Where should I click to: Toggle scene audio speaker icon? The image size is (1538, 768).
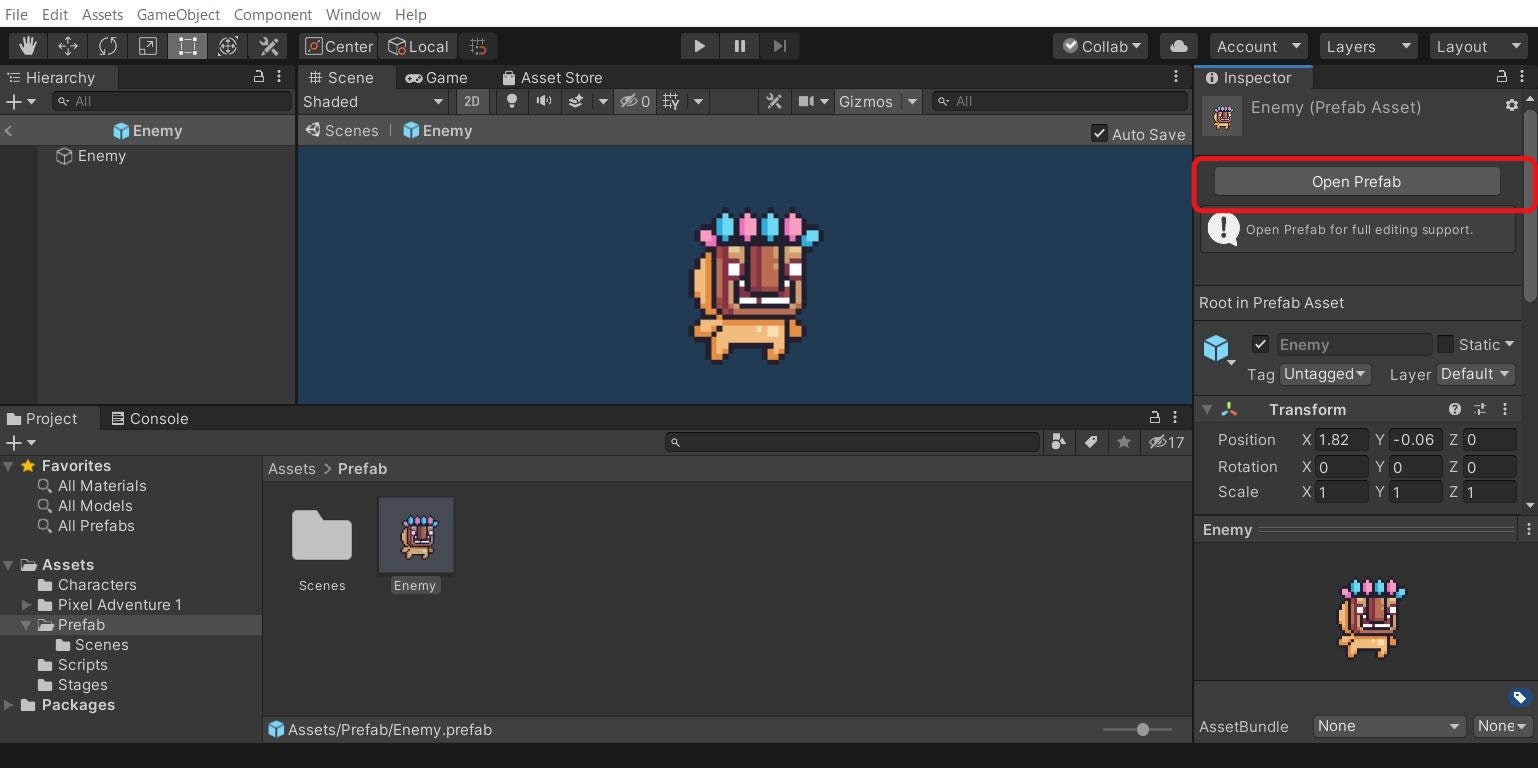[544, 101]
